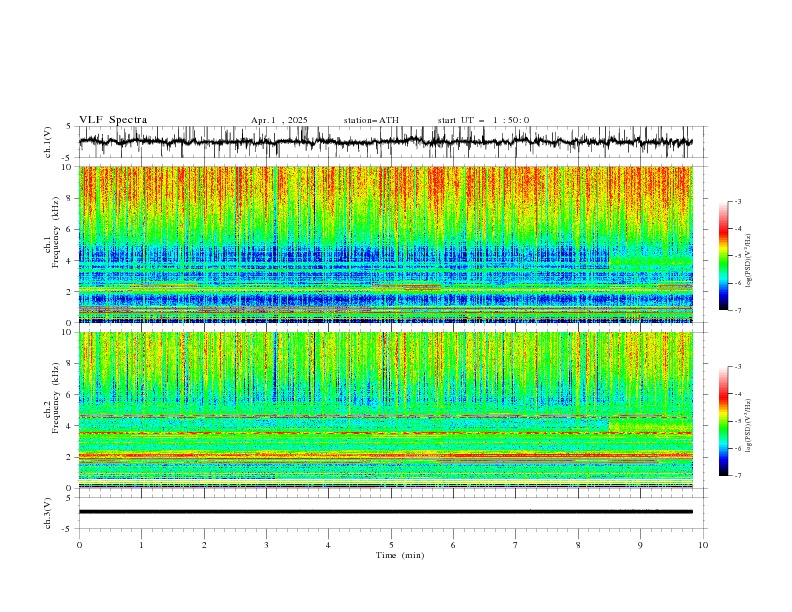The width and height of the screenshot is (792, 612).
Task: Click inside the ch.1 spectrogram panel
Action: pos(385,244)
